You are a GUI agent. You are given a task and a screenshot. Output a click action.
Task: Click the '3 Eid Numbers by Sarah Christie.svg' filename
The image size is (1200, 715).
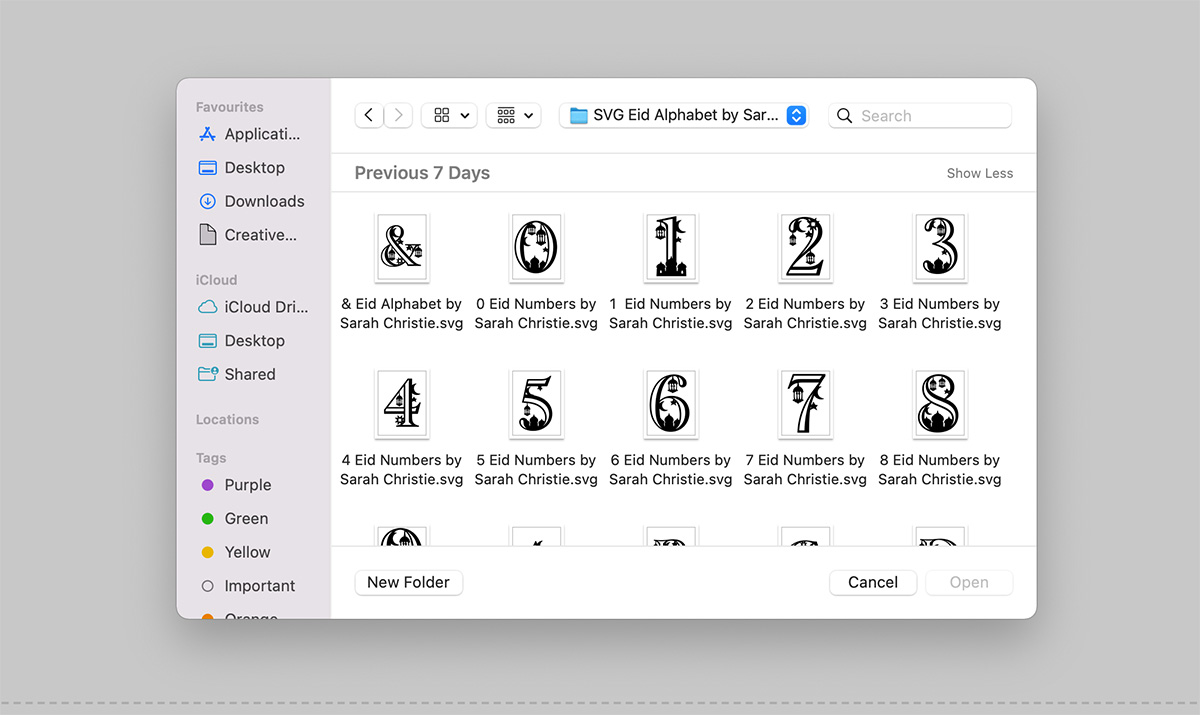[940, 313]
